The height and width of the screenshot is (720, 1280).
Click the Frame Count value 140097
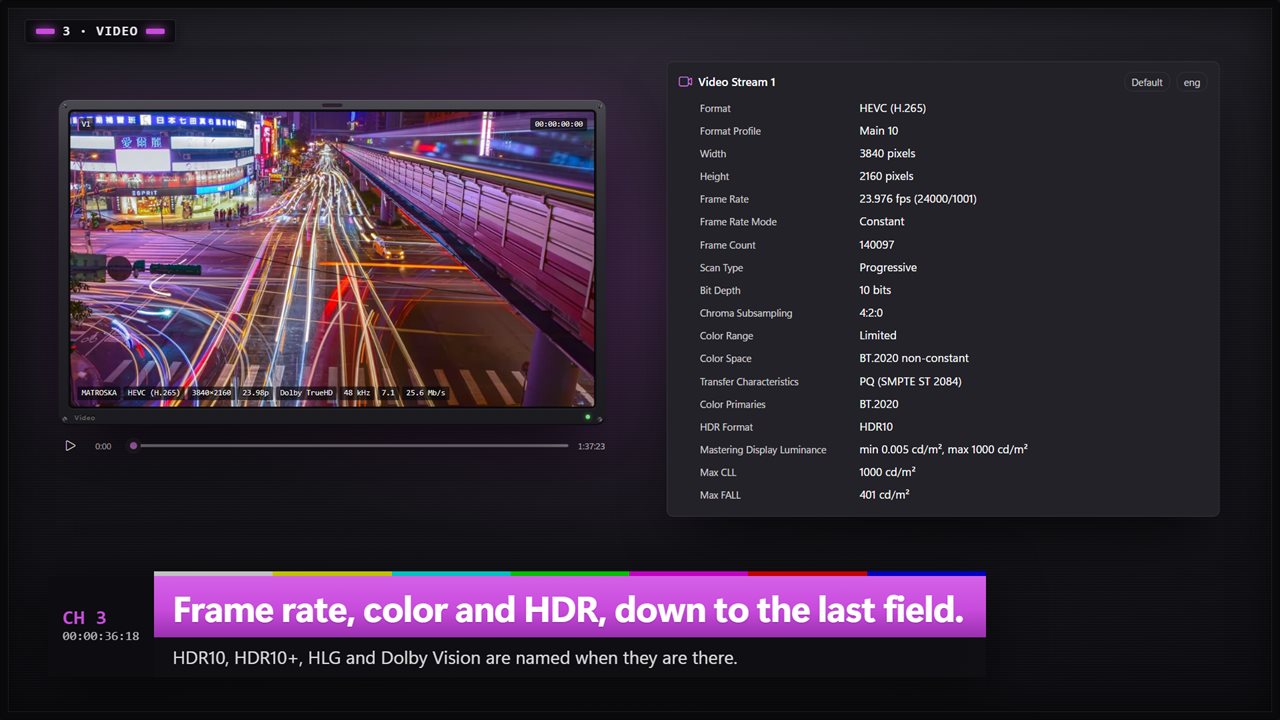tap(877, 245)
